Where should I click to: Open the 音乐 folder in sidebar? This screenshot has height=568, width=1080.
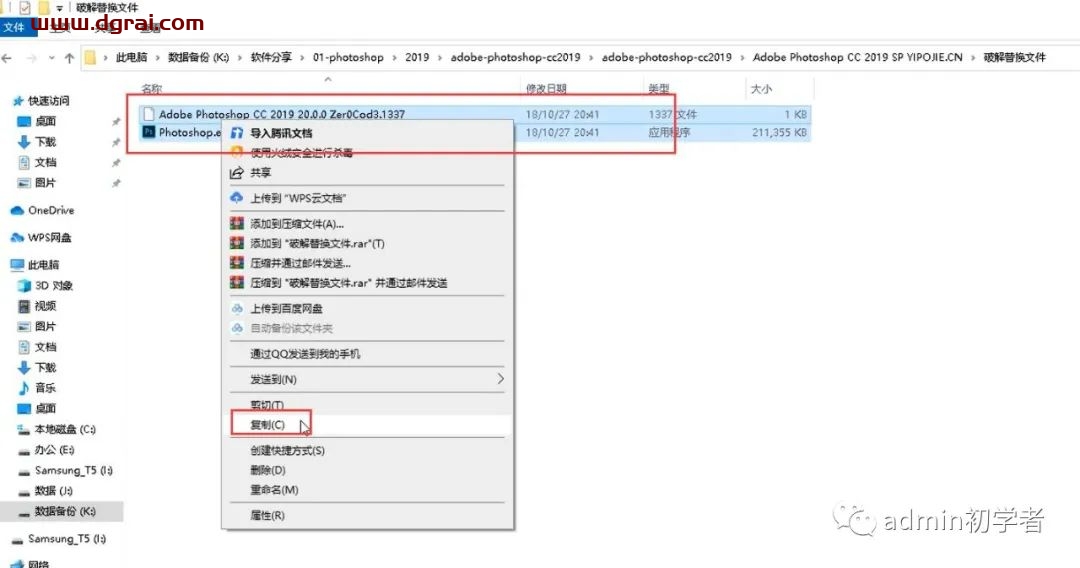(x=45, y=388)
